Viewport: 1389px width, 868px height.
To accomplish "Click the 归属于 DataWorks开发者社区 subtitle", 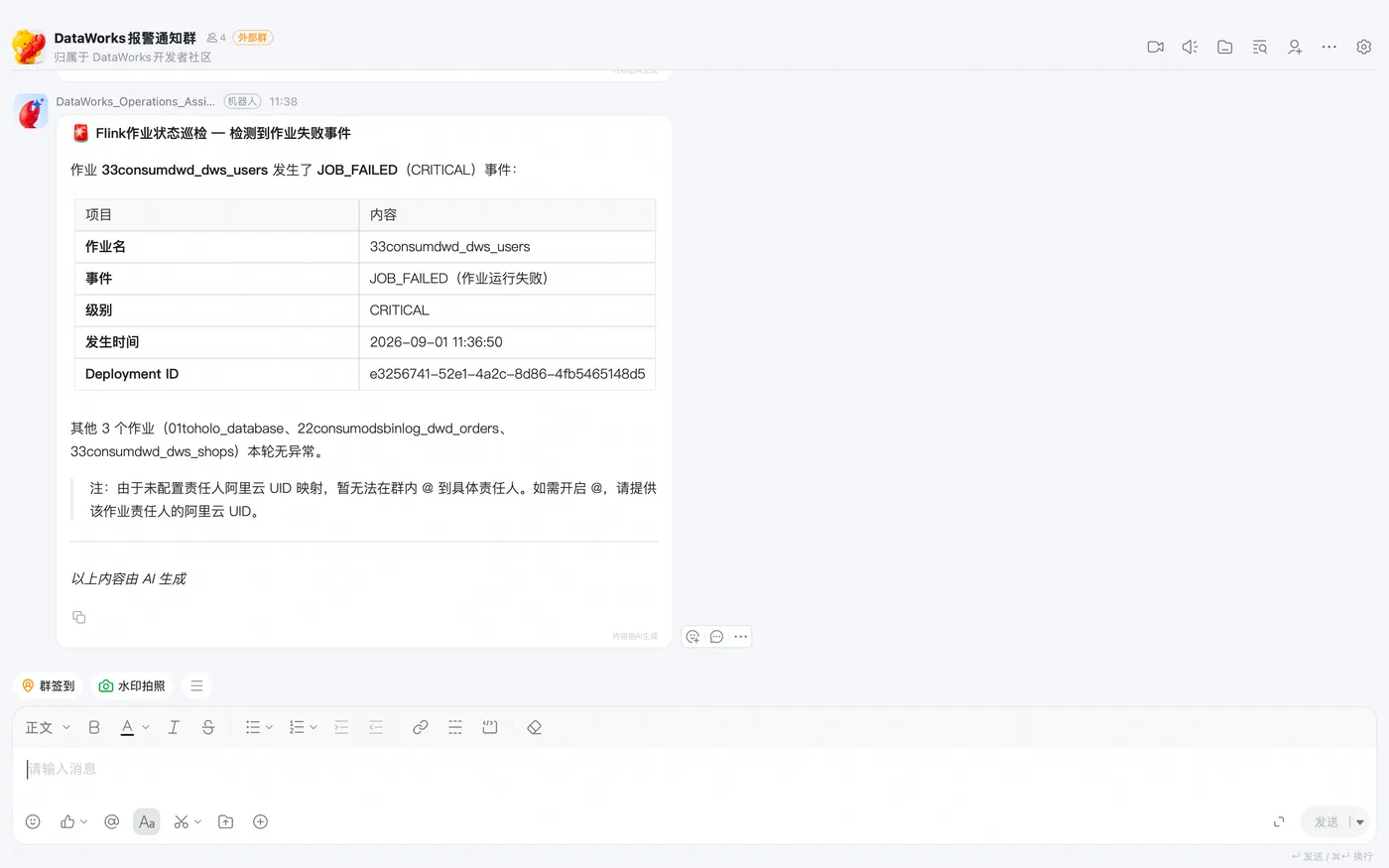I will 133,58.
